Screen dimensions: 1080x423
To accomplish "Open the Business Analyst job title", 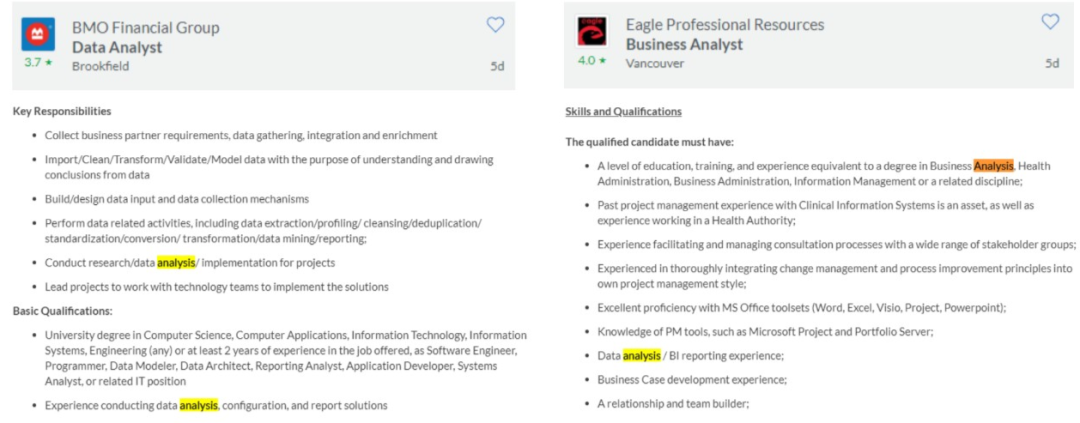I will pyautogui.click(x=684, y=45).
